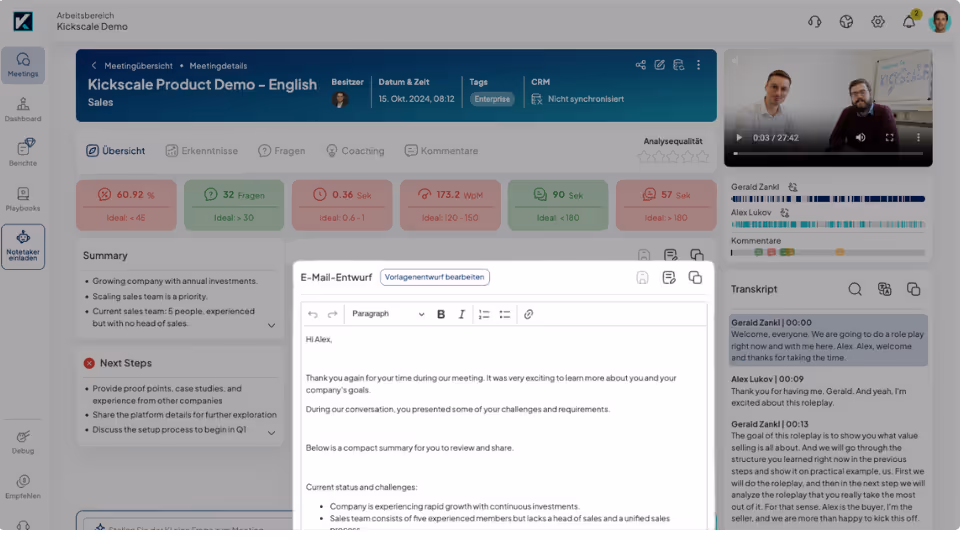Insert a link in the email editor

tap(528, 314)
